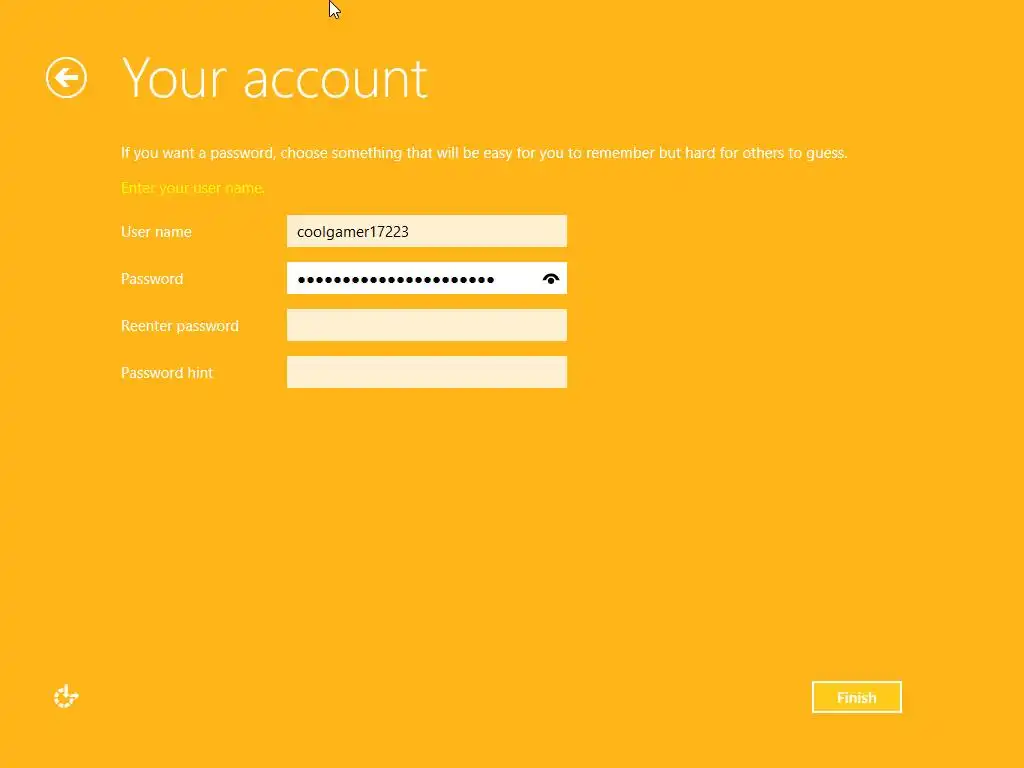Click the password advice instruction sentence

484,153
